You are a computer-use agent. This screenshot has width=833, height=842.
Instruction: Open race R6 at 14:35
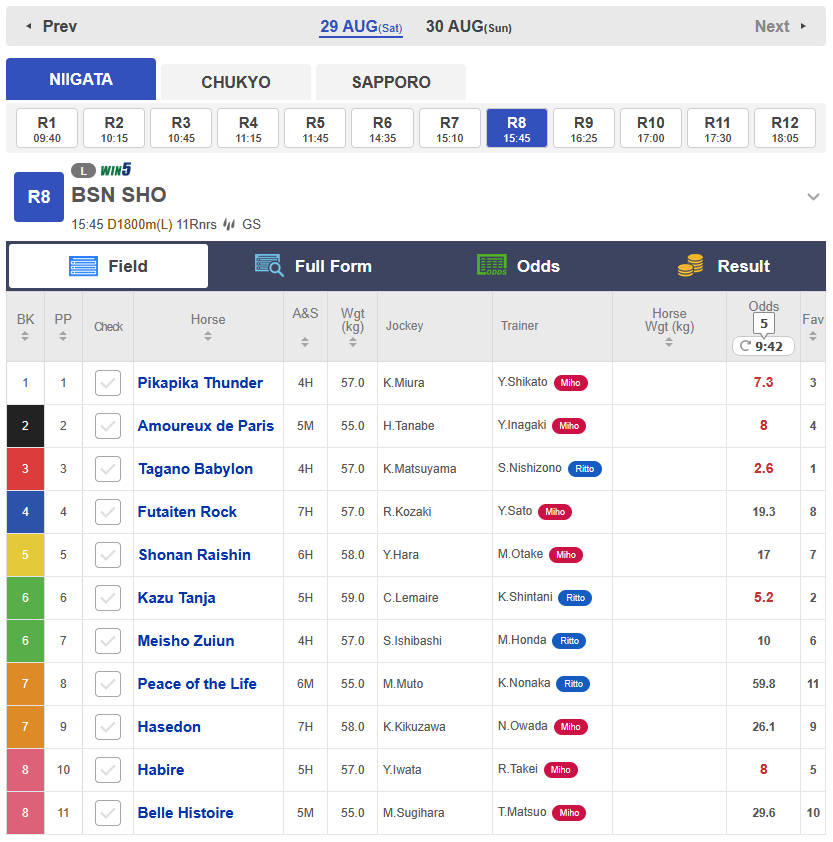(382, 128)
